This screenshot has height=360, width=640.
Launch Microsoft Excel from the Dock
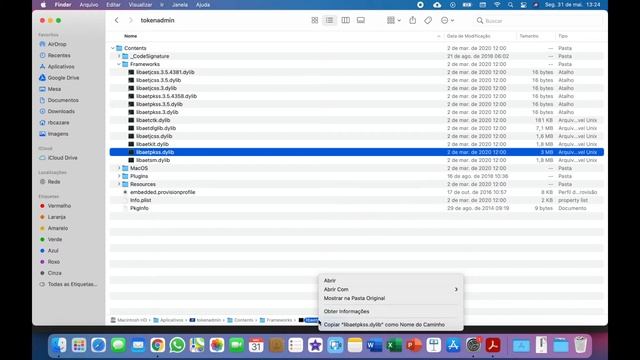click(x=394, y=345)
